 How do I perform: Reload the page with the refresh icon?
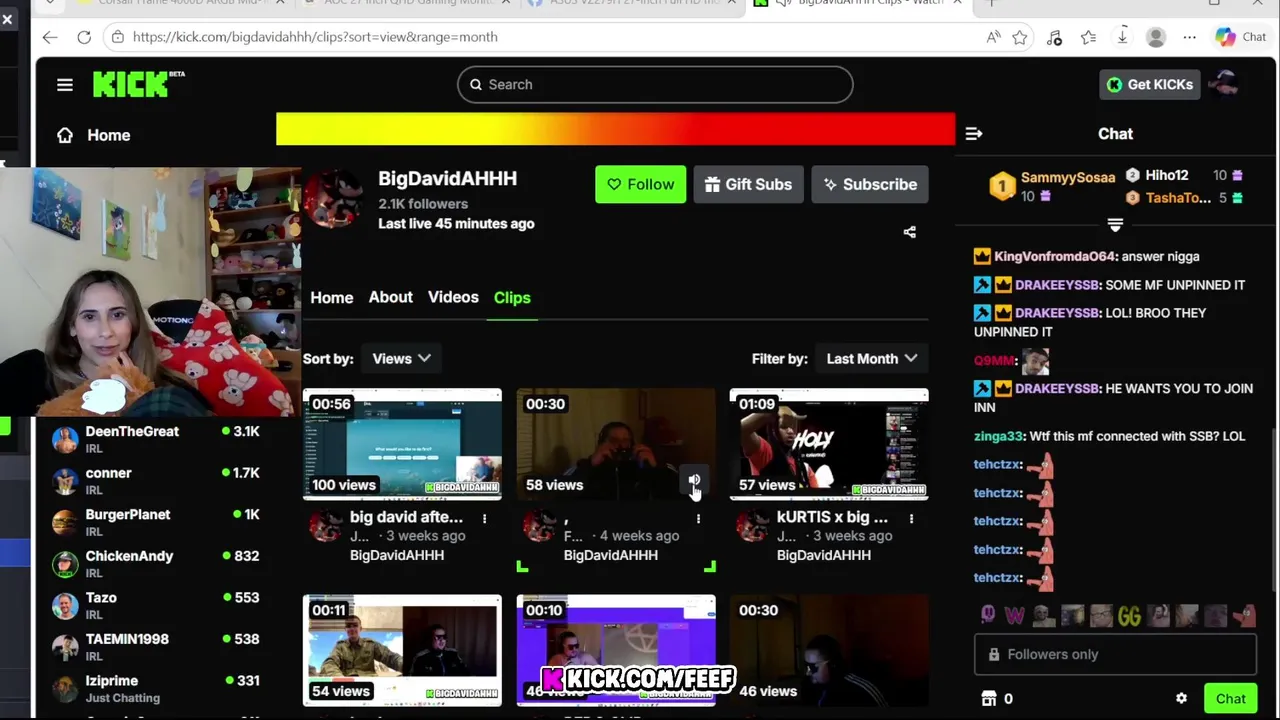84,37
